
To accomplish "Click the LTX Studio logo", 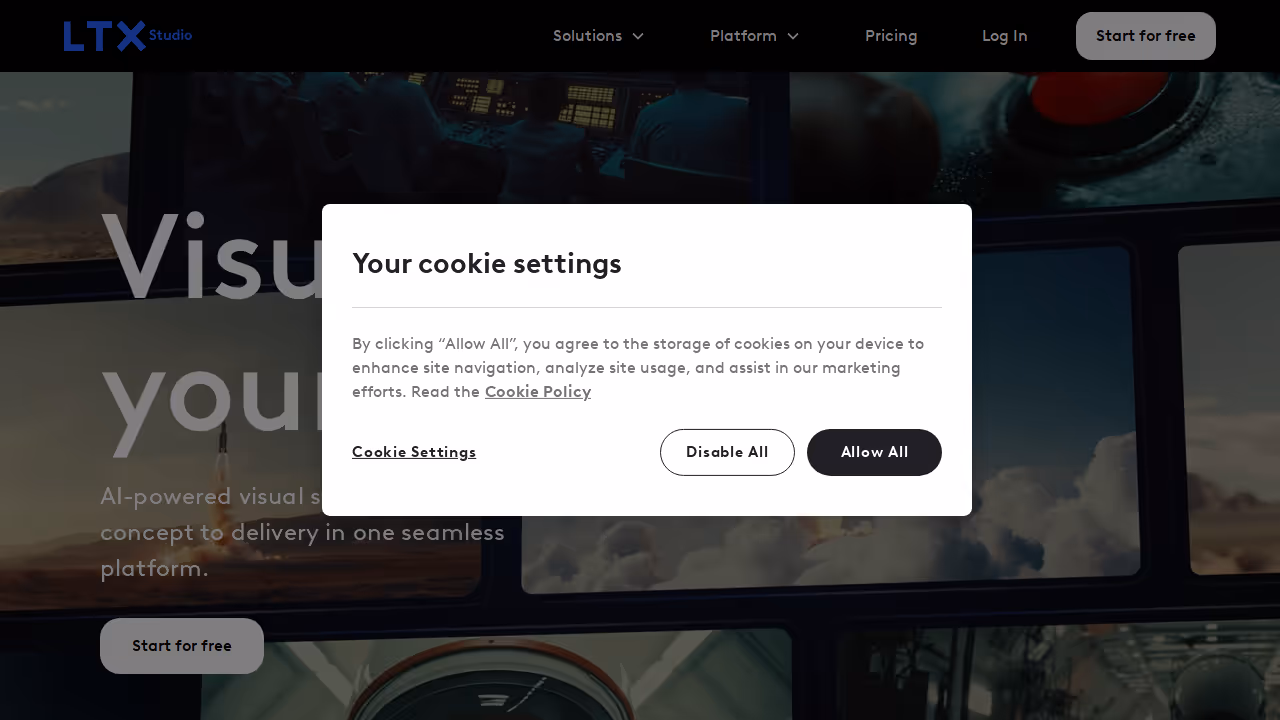I will (x=127, y=36).
